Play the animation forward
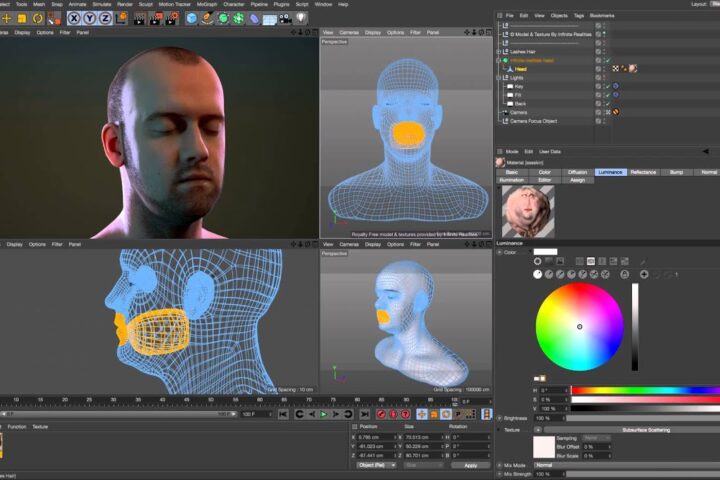This screenshot has height=480, width=720. pyautogui.click(x=324, y=414)
